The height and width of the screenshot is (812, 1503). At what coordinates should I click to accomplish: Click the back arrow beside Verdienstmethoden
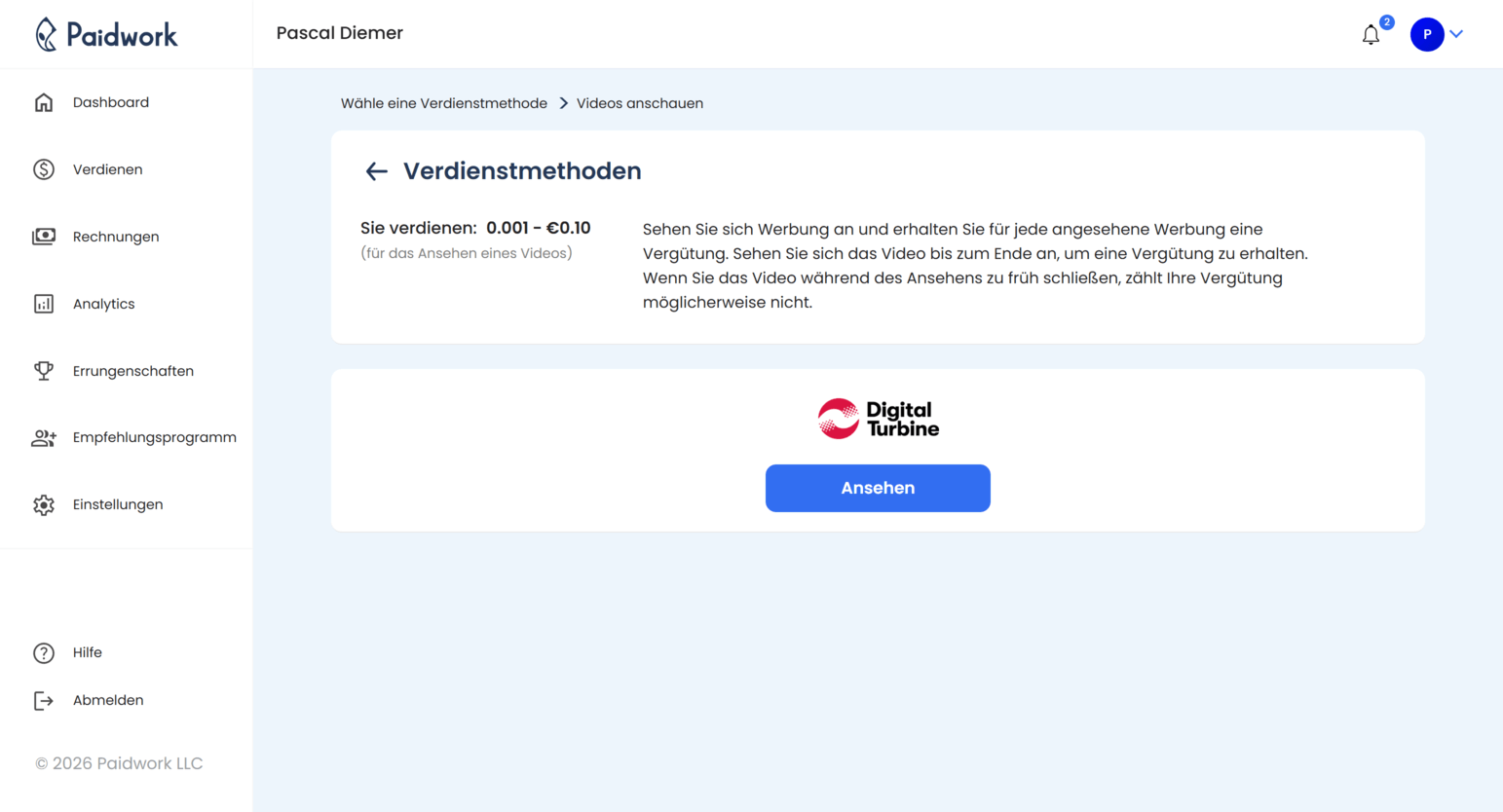(x=376, y=170)
